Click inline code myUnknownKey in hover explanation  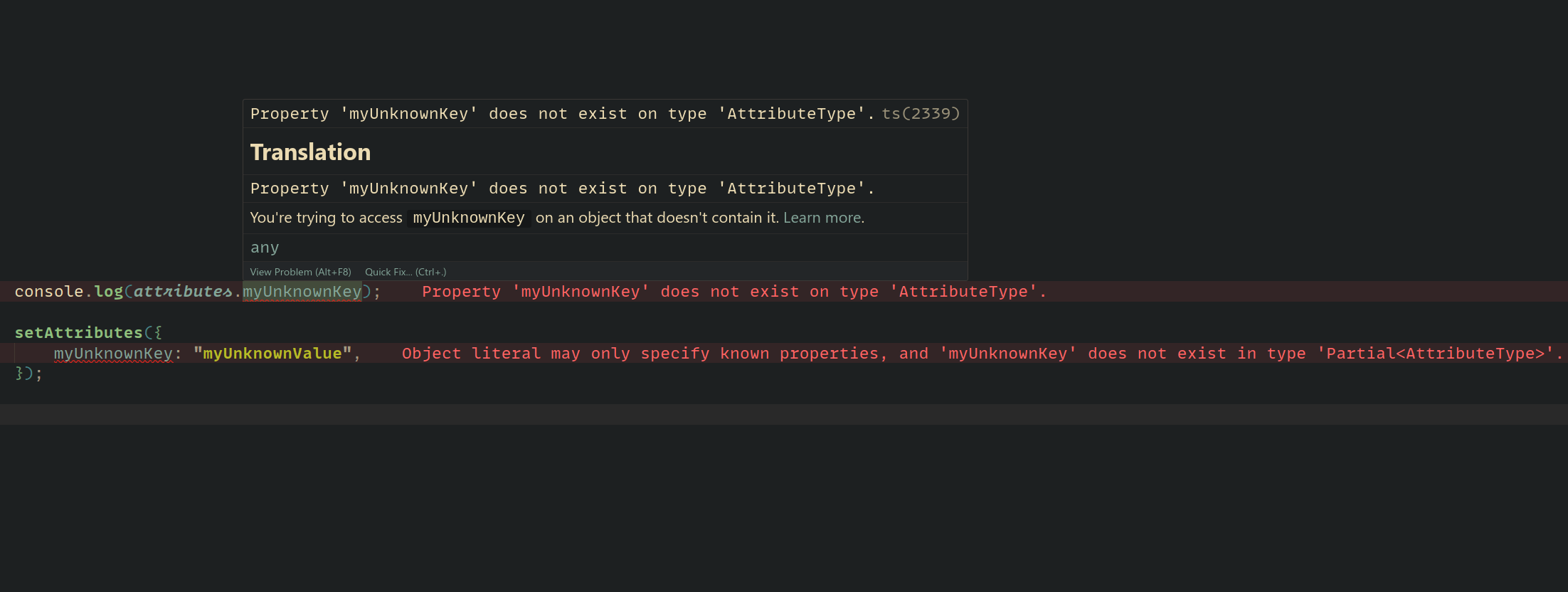468,218
